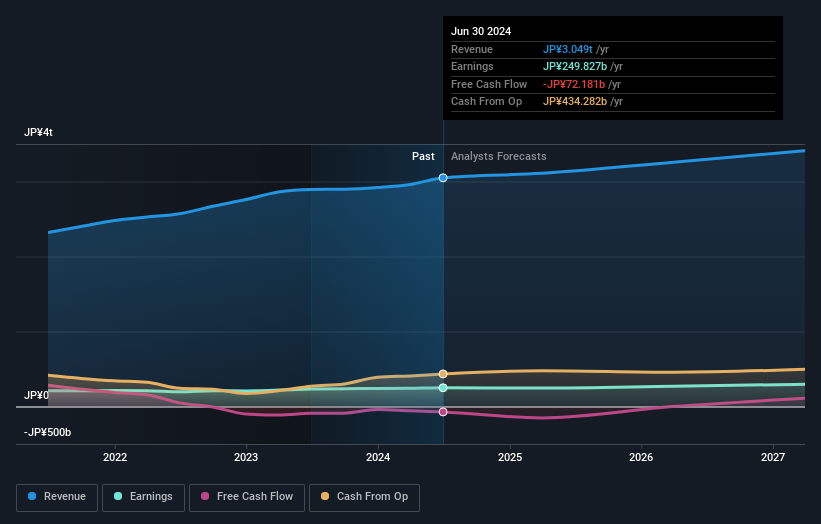This screenshot has height=524, width=821.
Task: Click the teal Earnings data point marker
Action: point(443,388)
